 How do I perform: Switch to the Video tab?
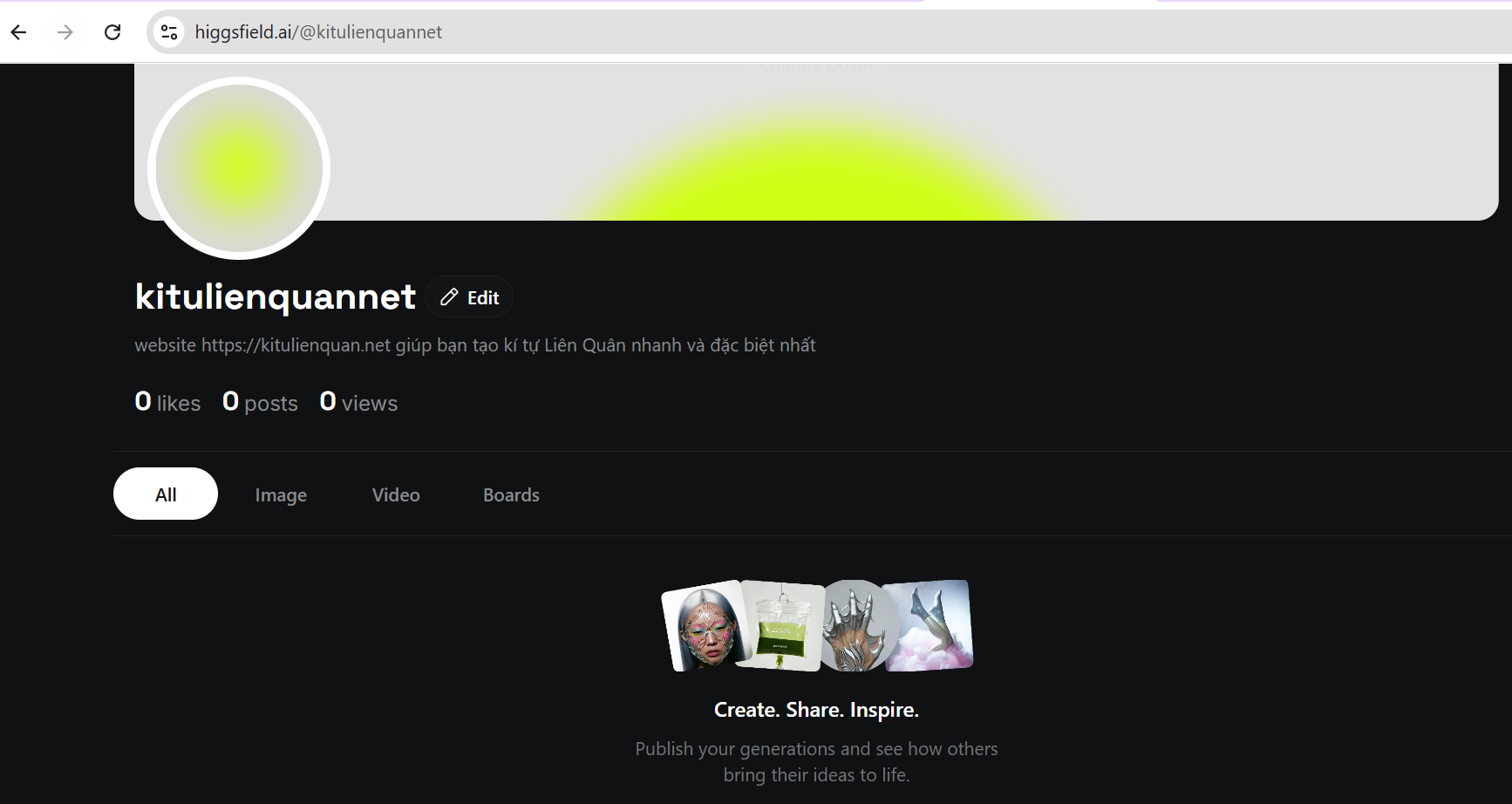point(396,494)
